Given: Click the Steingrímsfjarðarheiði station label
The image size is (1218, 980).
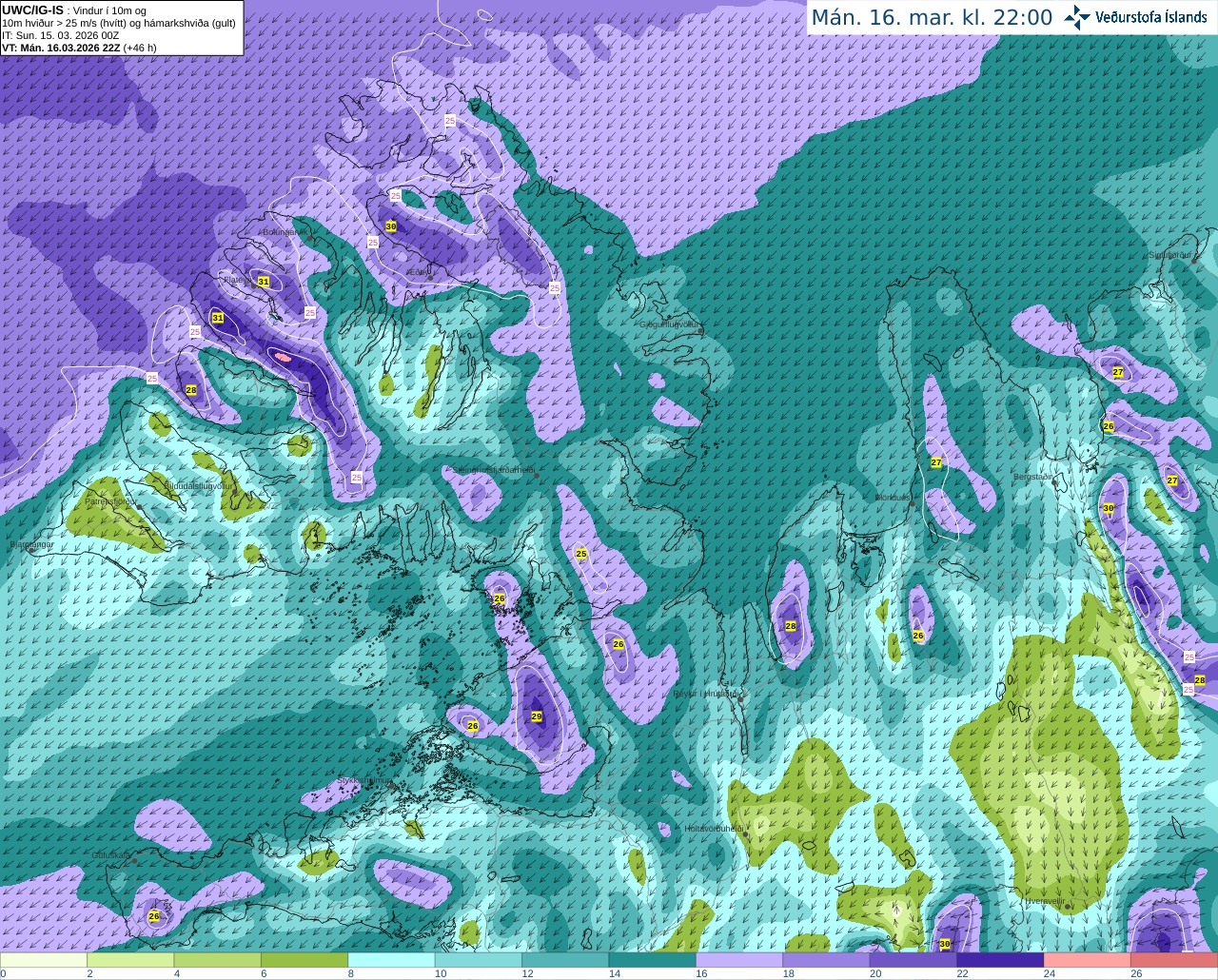Looking at the screenshot, I should [x=493, y=470].
